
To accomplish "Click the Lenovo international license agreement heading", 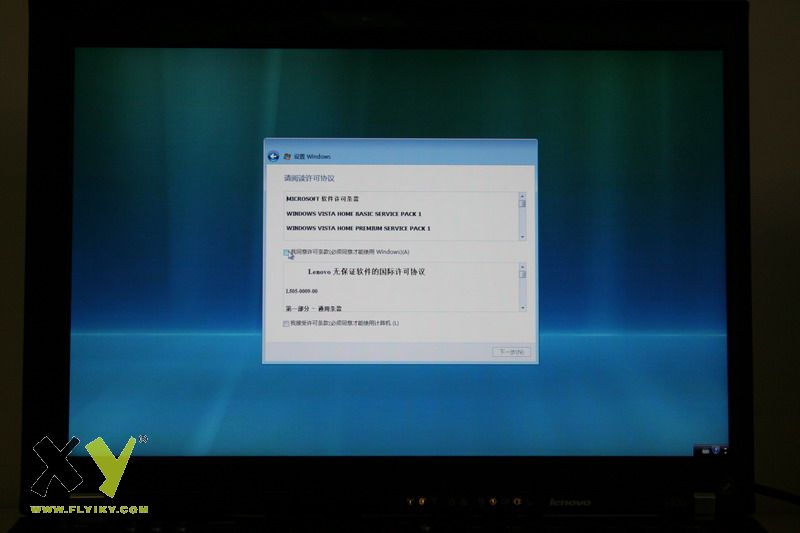I will click(366, 272).
